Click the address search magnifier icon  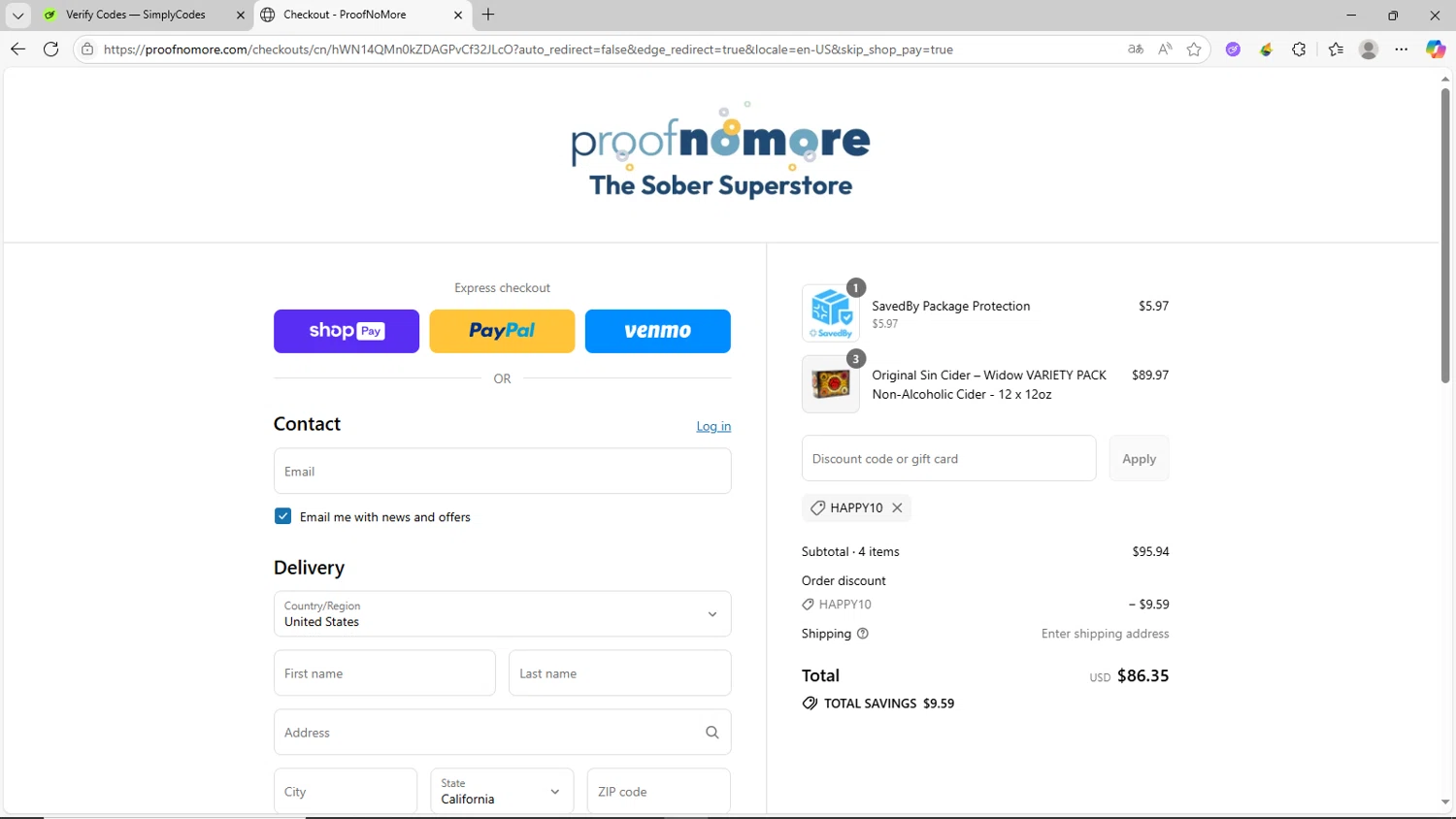[712, 733]
